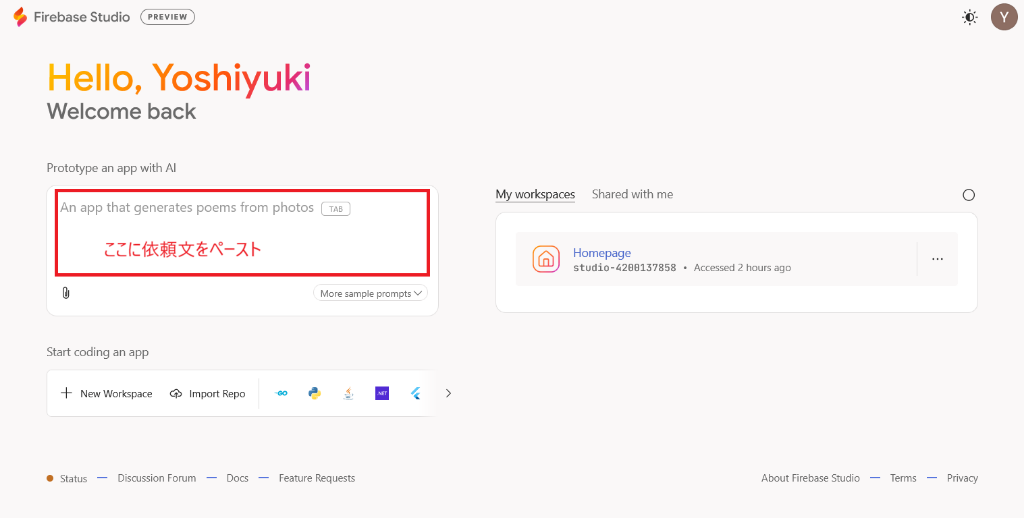Select the Go template icon
The image size is (1024, 518).
click(281, 393)
